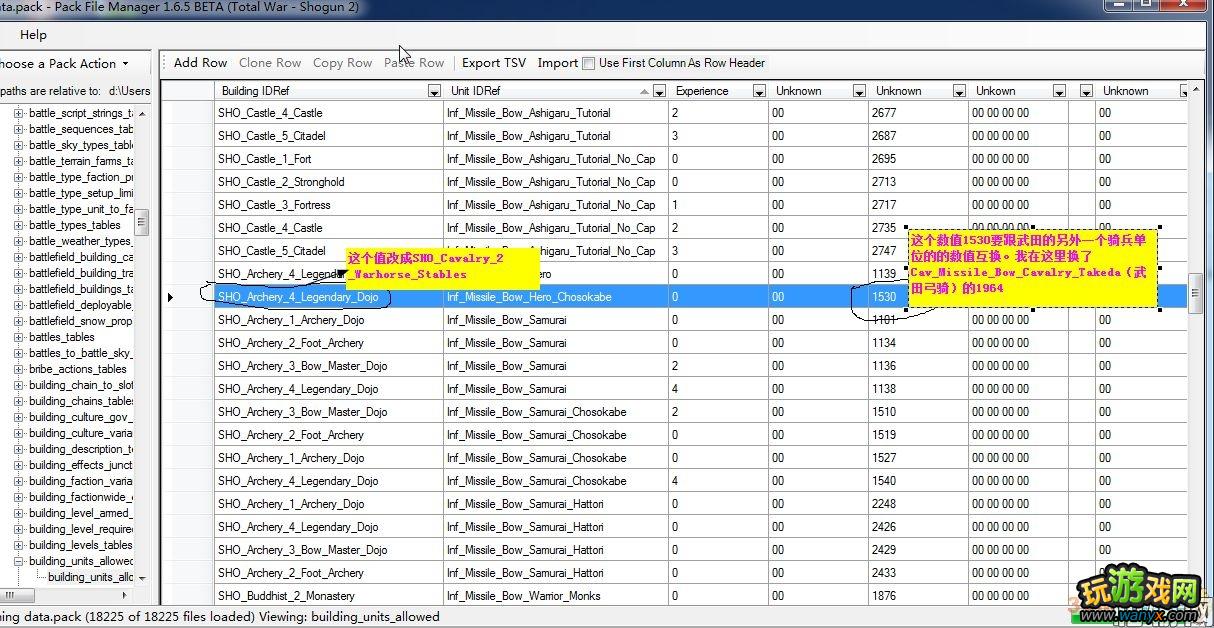Select the cell with value 2248
Viewport: 1214px width, 628px height.
[918, 504]
